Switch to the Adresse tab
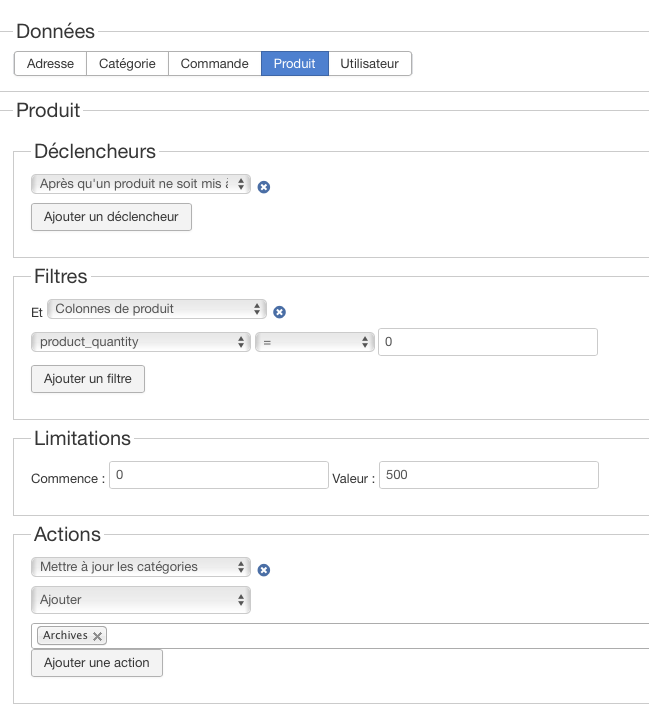 point(50,64)
